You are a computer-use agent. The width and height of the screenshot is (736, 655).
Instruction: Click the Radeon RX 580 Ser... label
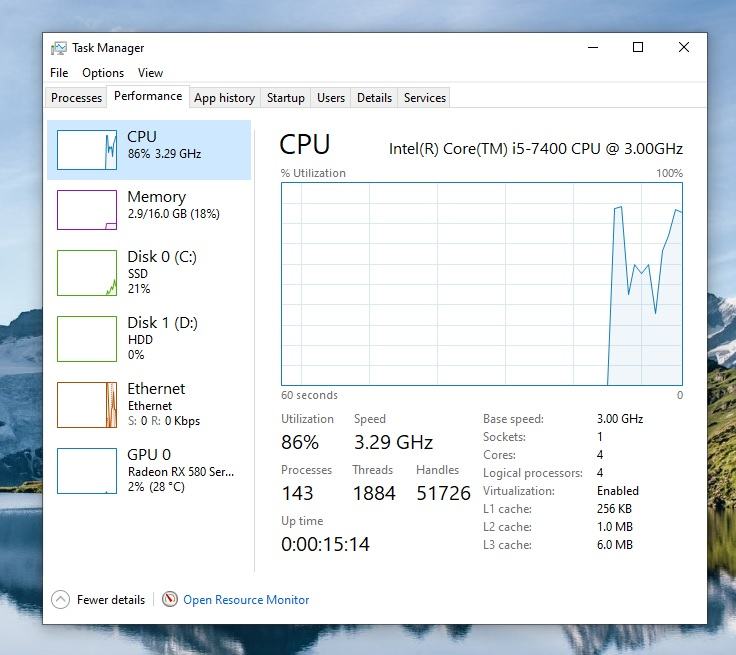tap(181, 471)
